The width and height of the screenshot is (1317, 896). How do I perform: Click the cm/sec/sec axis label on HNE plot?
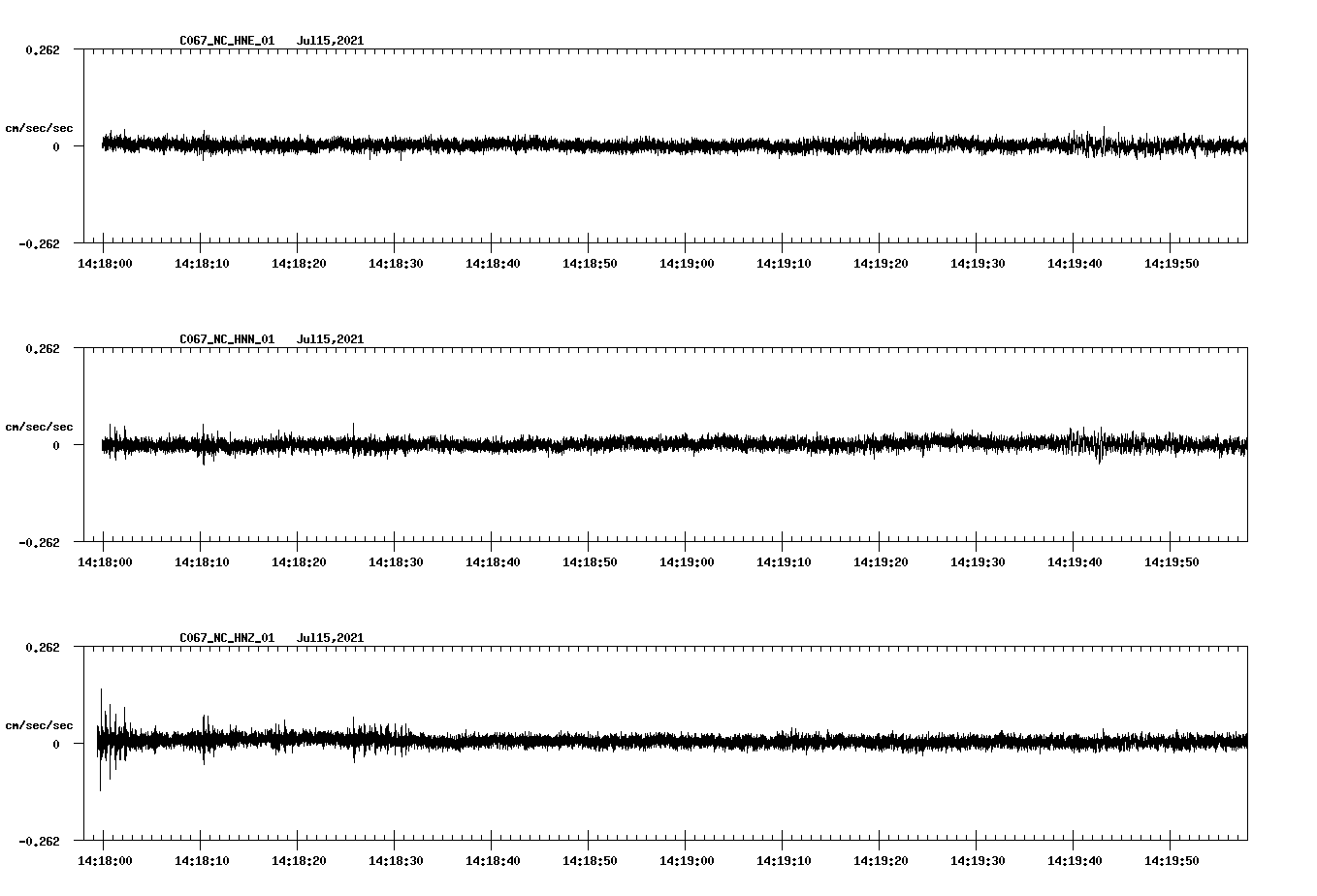tap(40, 127)
